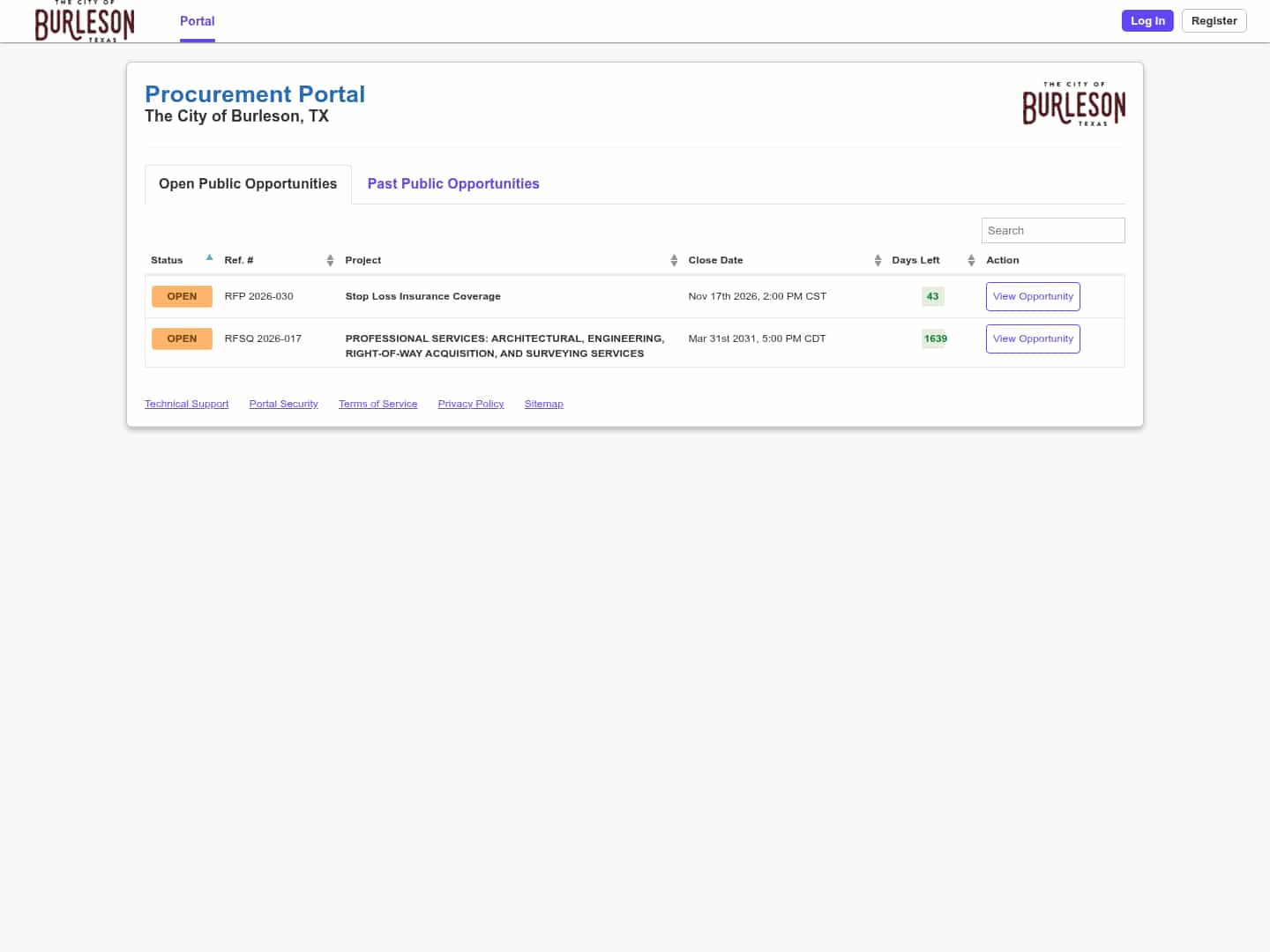Click the Log In button
This screenshot has width=1270, height=952.
tap(1147, 20)
